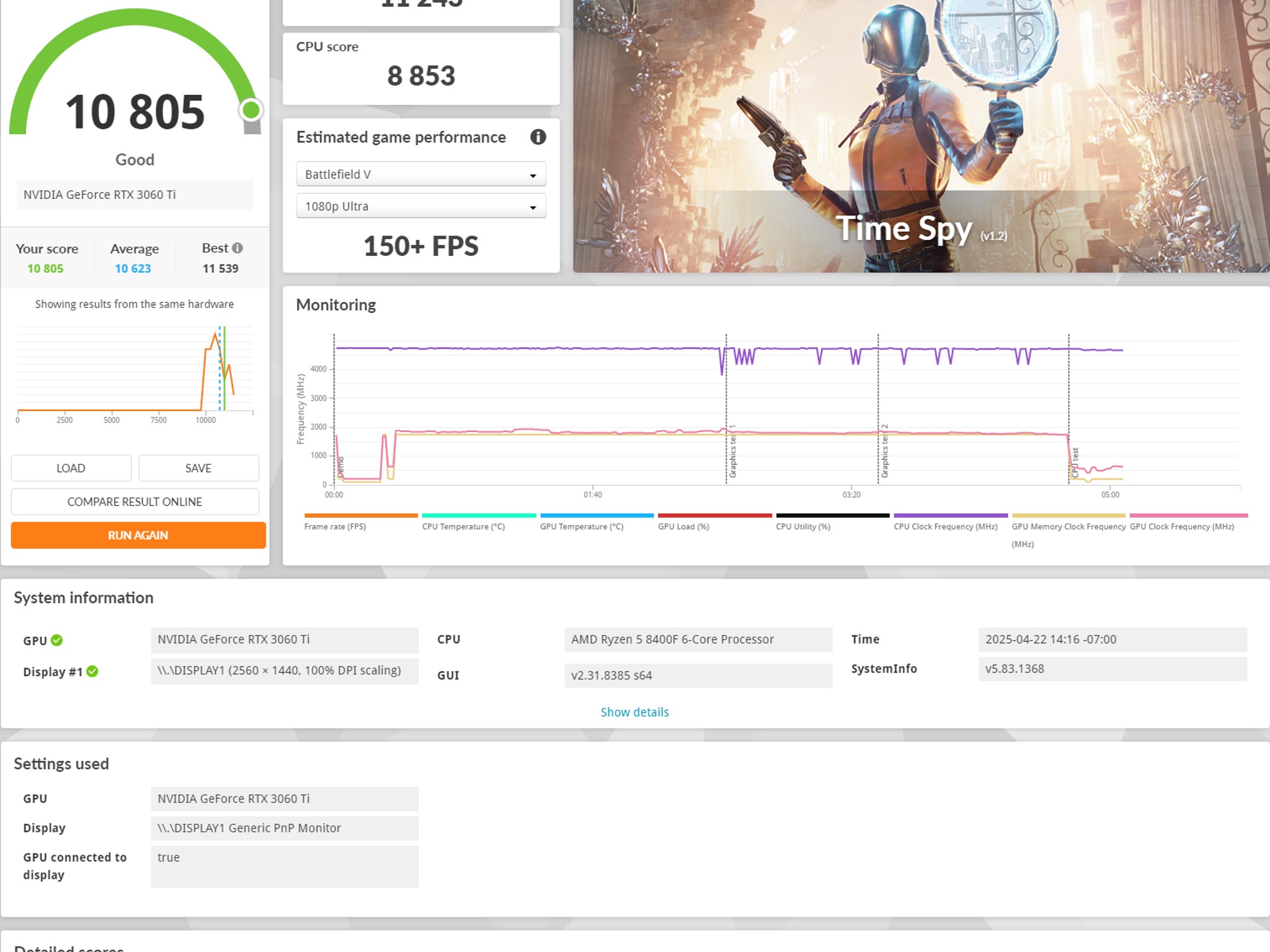Click the Average score 10 623
This screenshot has height=952, width=1270.
(x=133, y=268)
